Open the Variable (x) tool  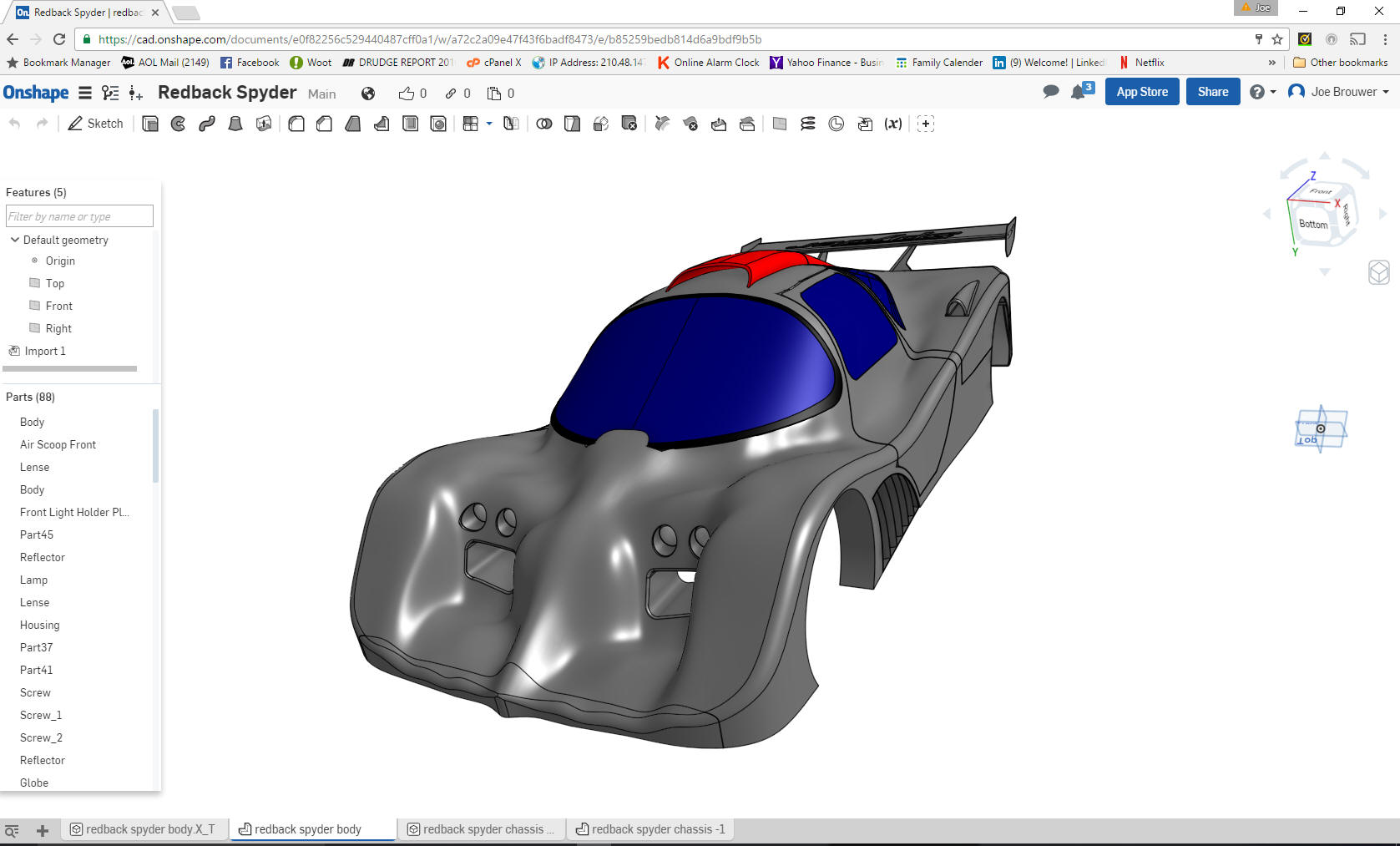[893, 124]
